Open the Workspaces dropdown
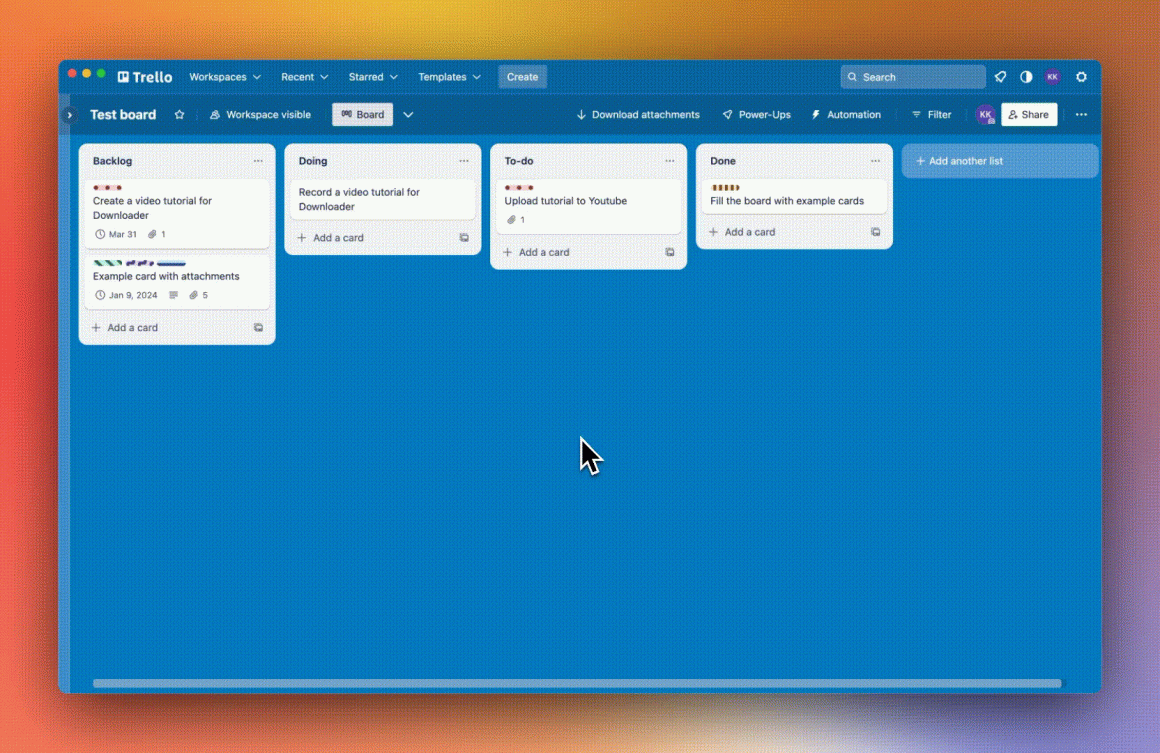 click(225, 77)
